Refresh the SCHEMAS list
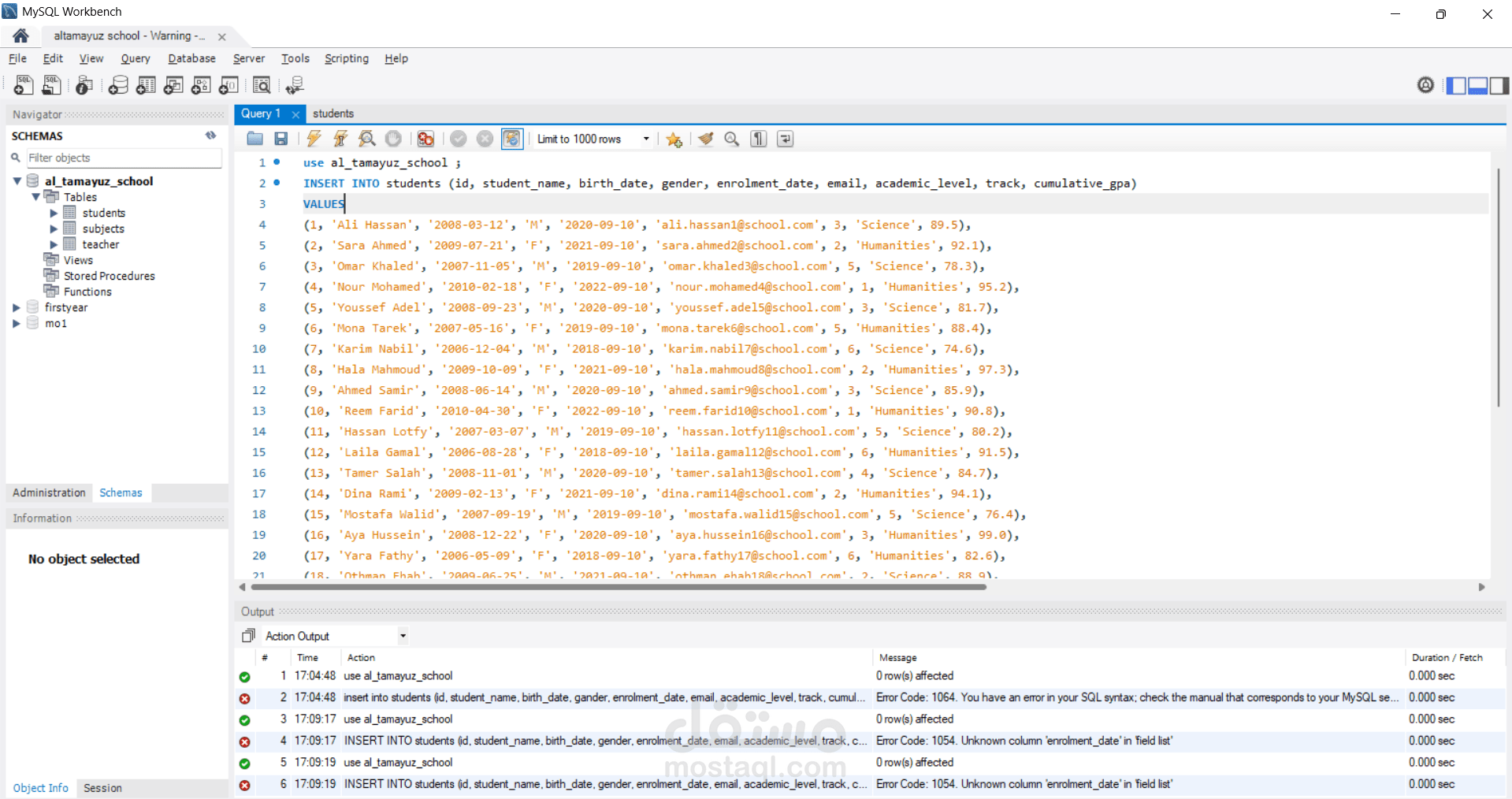The height and width of the screenshot is (799, 1512). click(x=210, y=136)
